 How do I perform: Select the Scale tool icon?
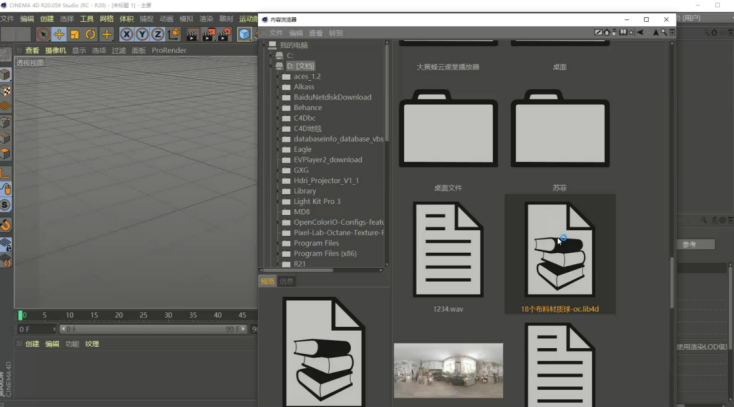(x=75, y=34)
